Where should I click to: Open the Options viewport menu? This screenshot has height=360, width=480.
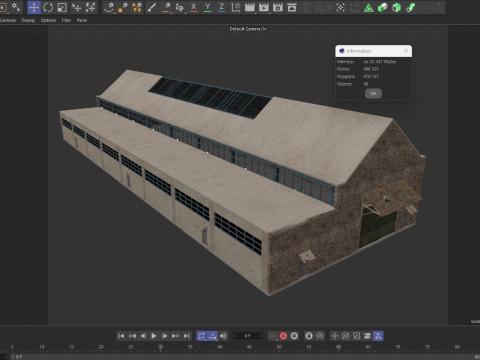pyautogui.click(x=48, y=20)
